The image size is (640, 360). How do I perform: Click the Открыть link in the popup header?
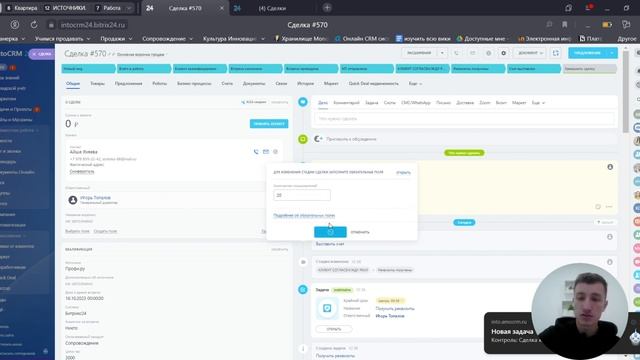coord(403,173)
